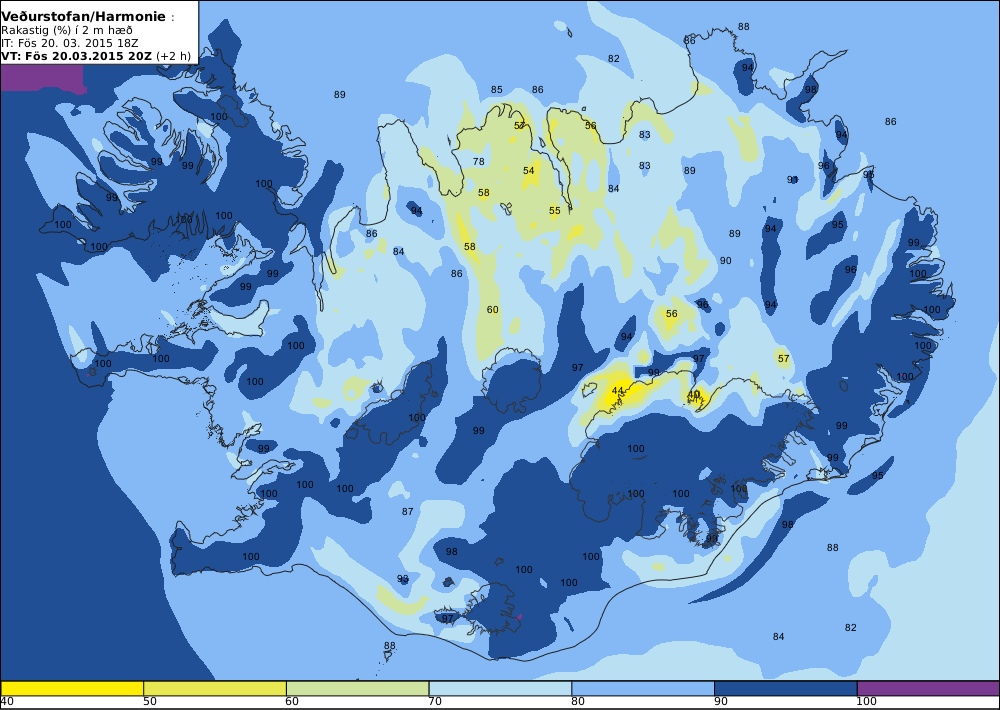
Task: Click the 87 humidity value in the southwest
Action: click(408, 512)
